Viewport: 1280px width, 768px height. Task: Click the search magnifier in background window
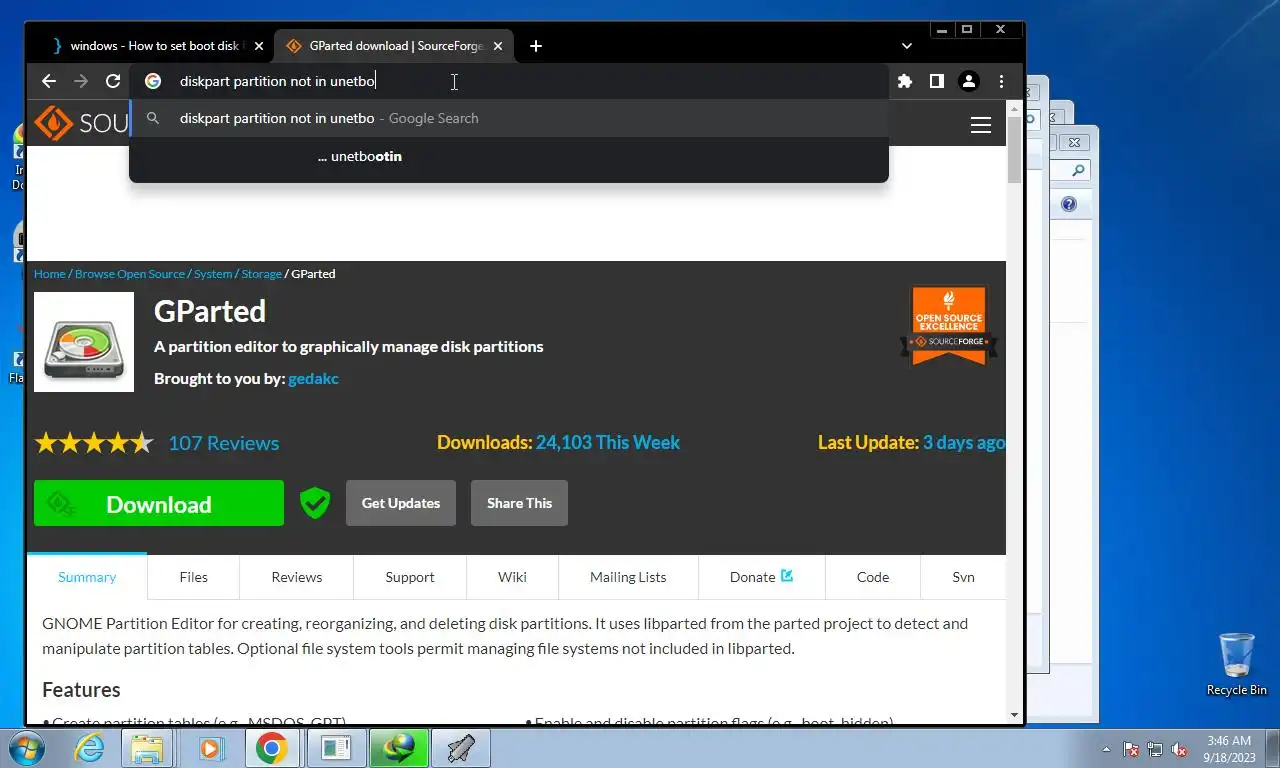(1078, 171)
